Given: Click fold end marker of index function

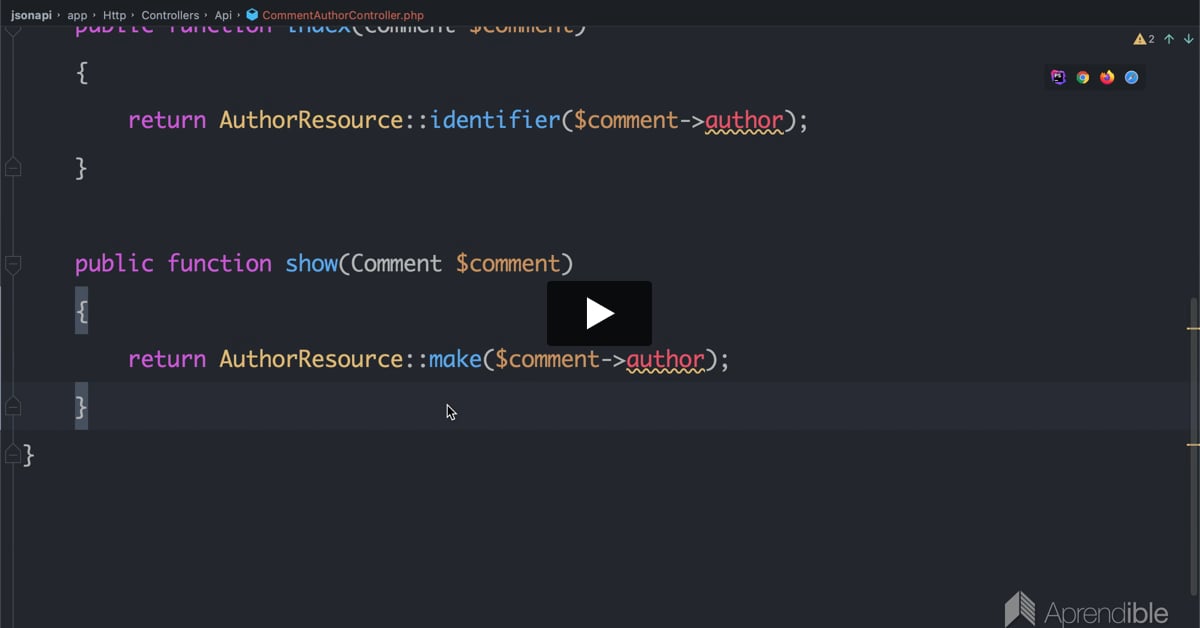Looking at the screenshot, I should coord(13,167).
